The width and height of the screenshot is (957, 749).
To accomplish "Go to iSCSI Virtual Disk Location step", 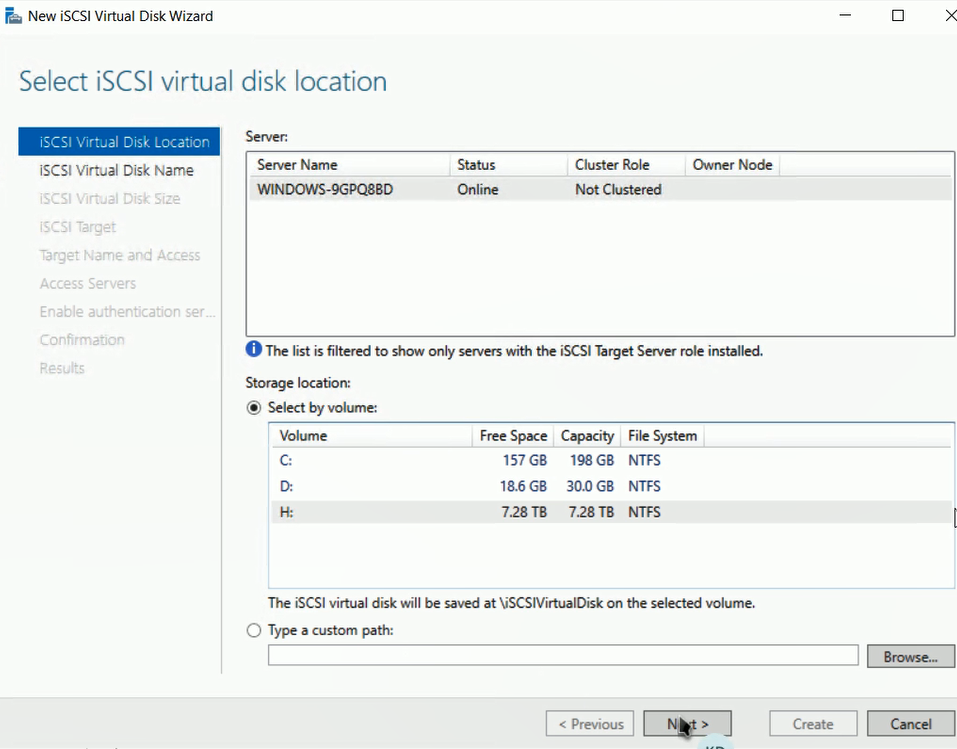I will [x=124, y=142].
